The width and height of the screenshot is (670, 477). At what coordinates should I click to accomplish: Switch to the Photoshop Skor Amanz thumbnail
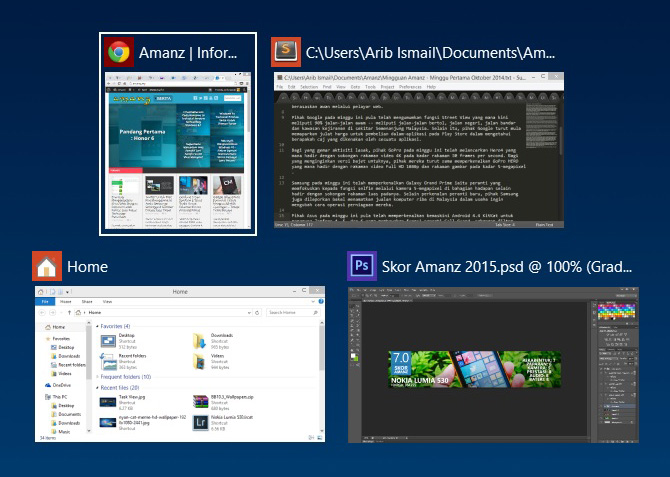[x=494, y=365]
